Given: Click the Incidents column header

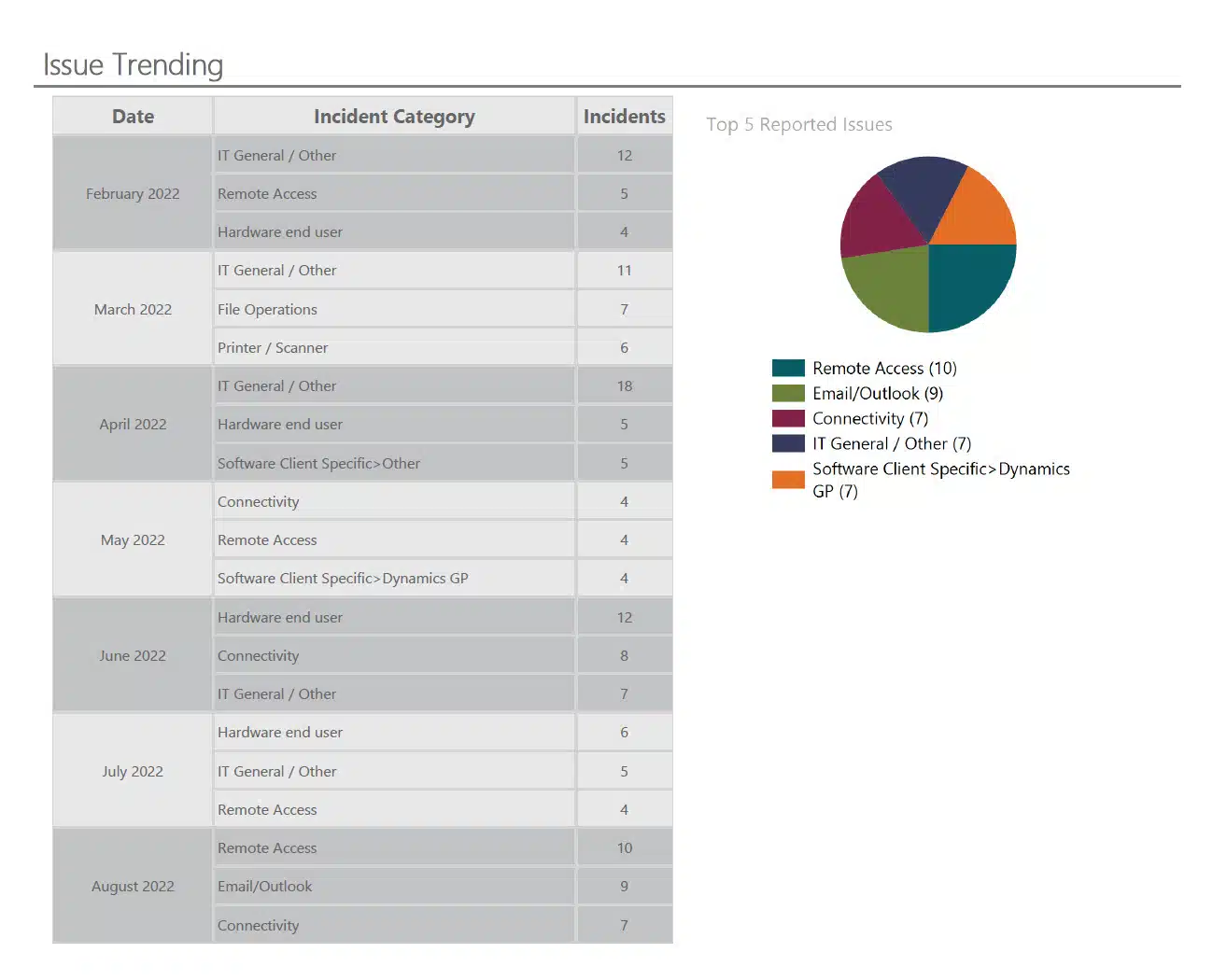Looking at the screenshot, I should click(625, 116).
